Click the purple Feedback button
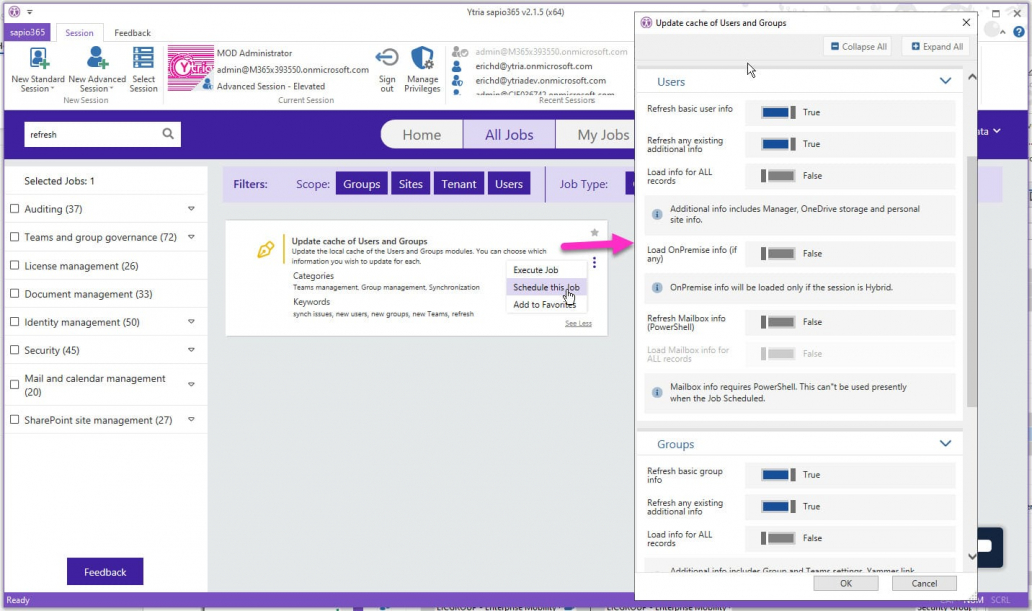 [x=105, y=571]
